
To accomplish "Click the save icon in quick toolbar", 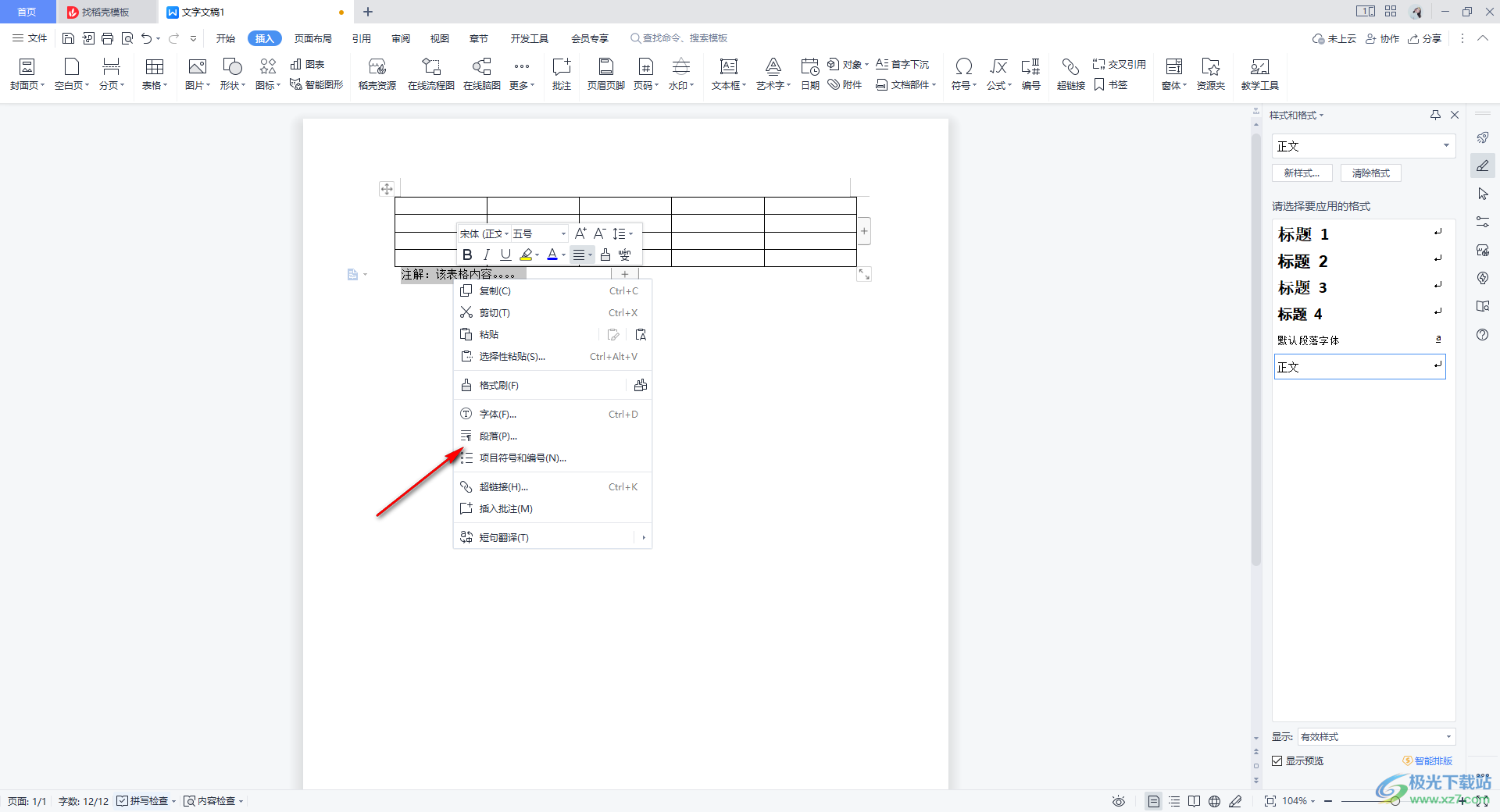I will (69, 38).
